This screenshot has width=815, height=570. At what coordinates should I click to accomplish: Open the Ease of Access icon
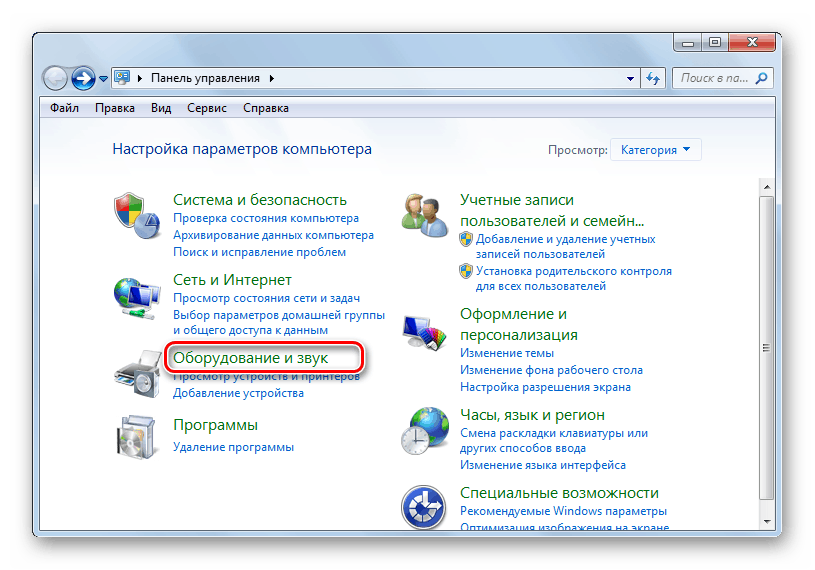tap(424, 507)
